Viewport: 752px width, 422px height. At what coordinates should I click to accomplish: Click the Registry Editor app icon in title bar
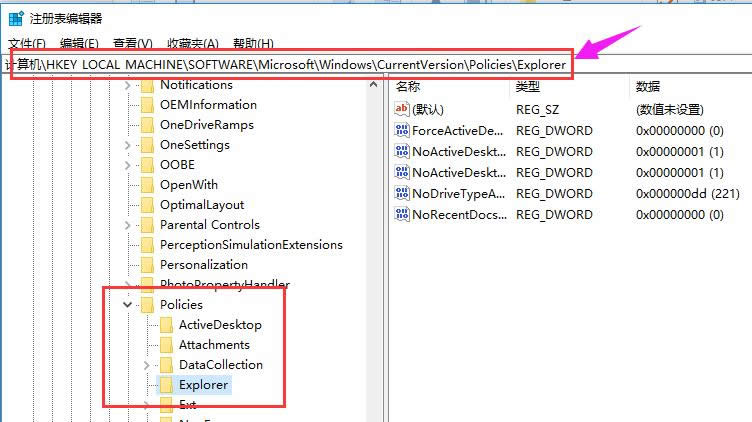tap(17, 17)
